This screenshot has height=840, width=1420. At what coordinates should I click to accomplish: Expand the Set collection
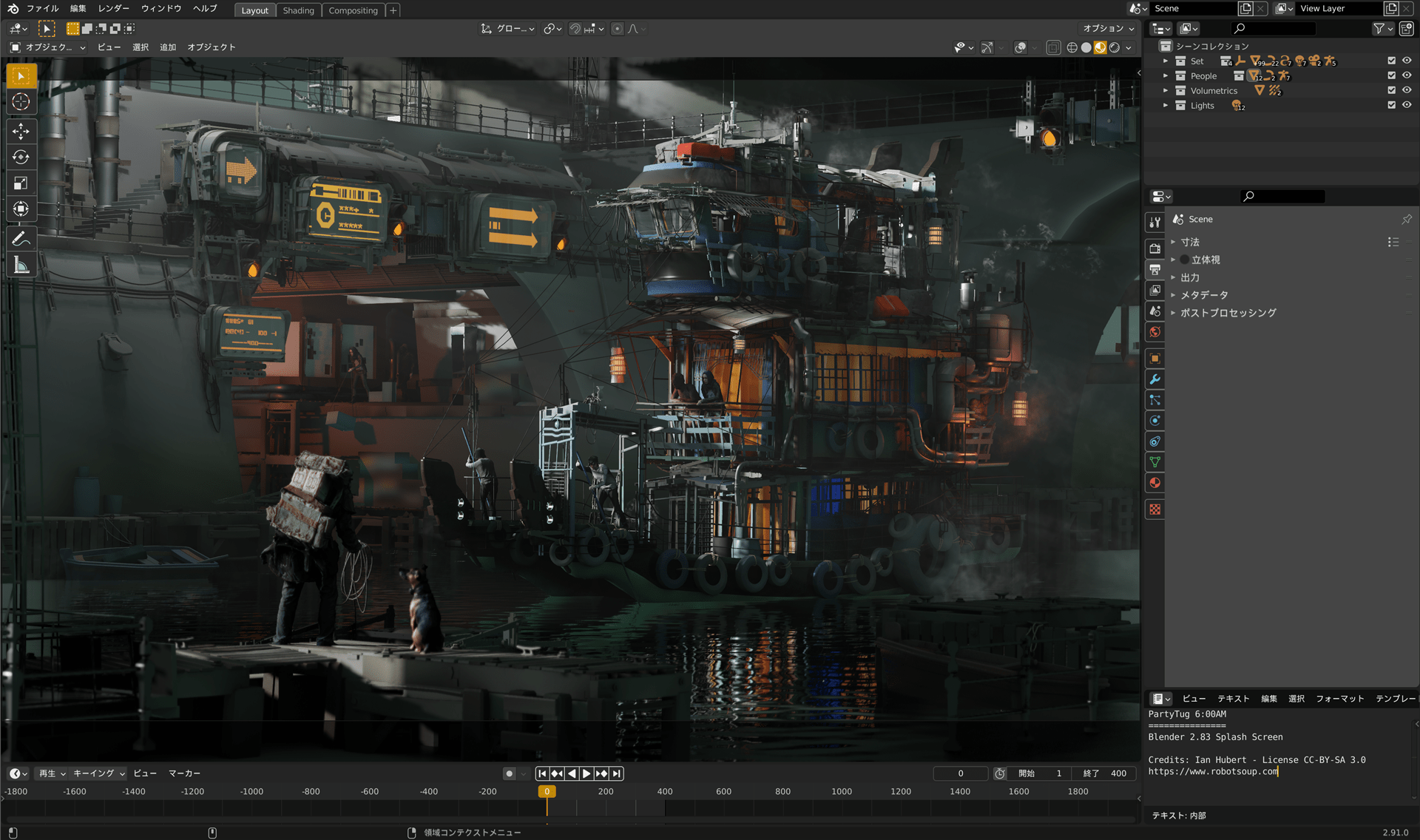(x=1166, y=61)
